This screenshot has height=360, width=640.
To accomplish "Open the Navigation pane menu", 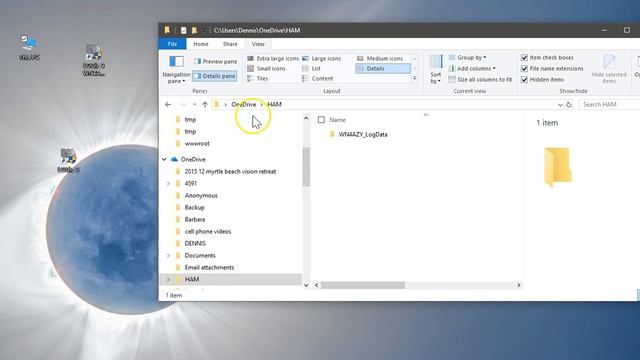I will [x=176, y=70].
